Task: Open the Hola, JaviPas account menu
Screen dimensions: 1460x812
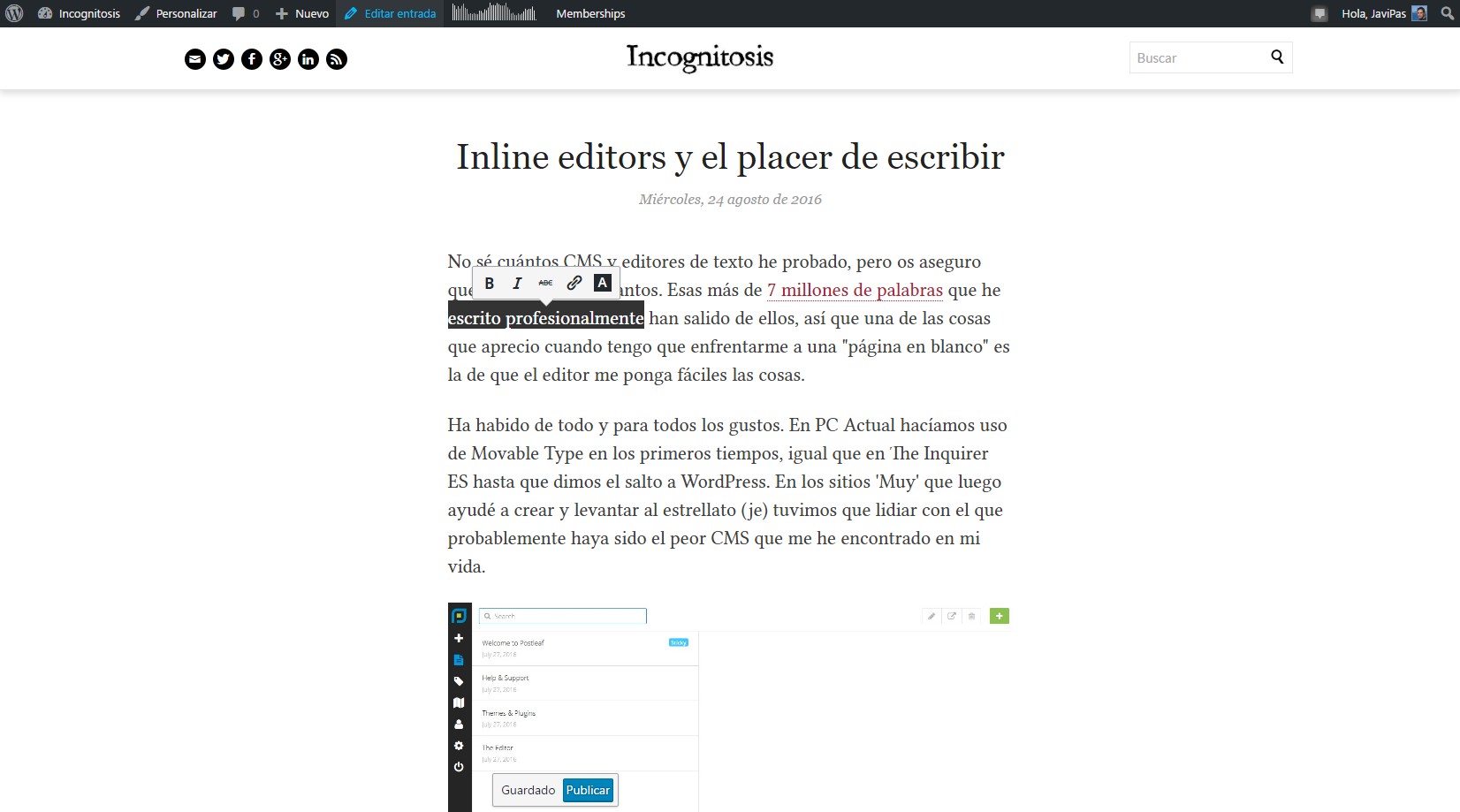Action: (x=1383, y=13)
